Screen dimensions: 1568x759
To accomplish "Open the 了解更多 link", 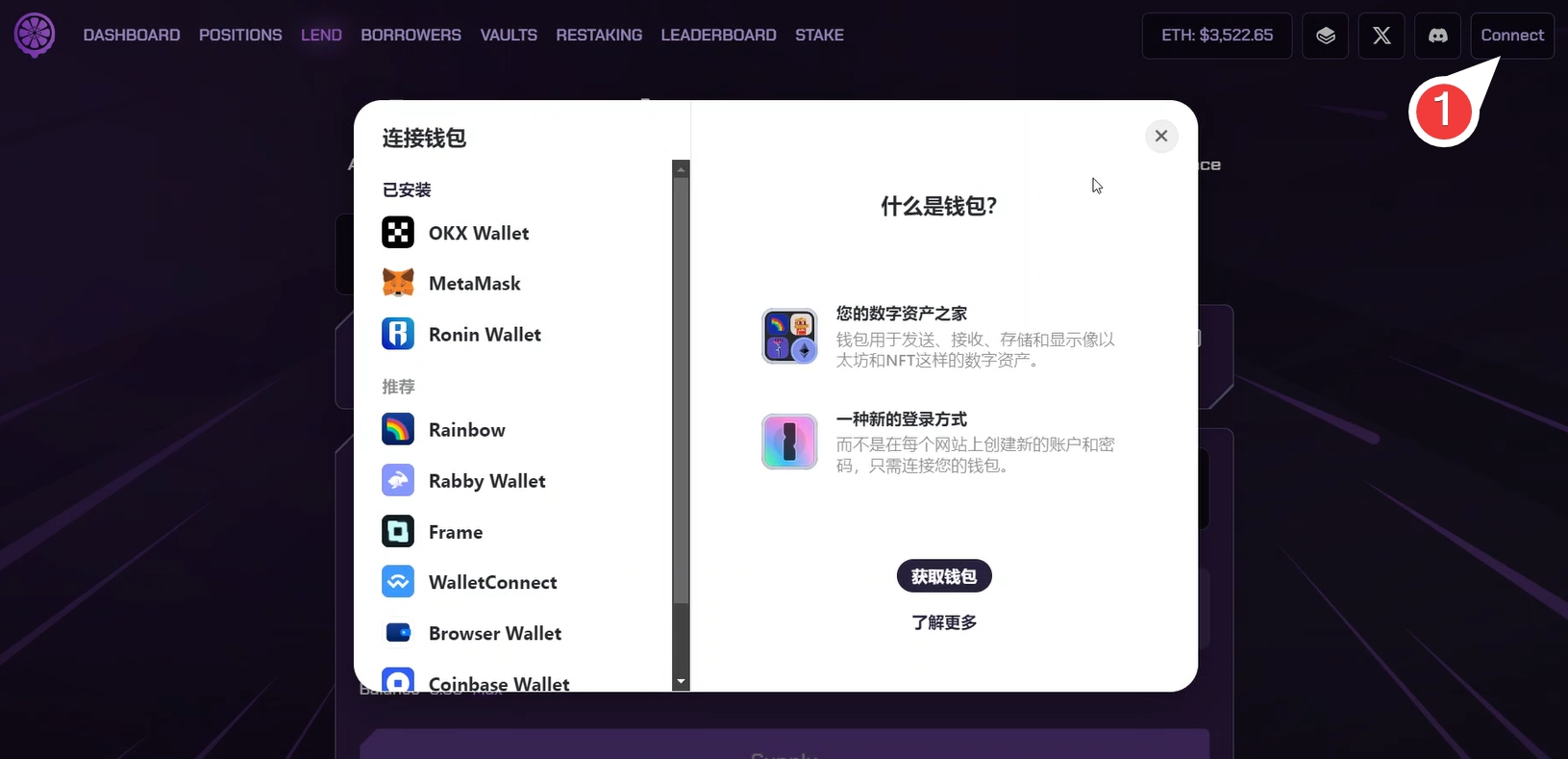I will click(944, 622).
